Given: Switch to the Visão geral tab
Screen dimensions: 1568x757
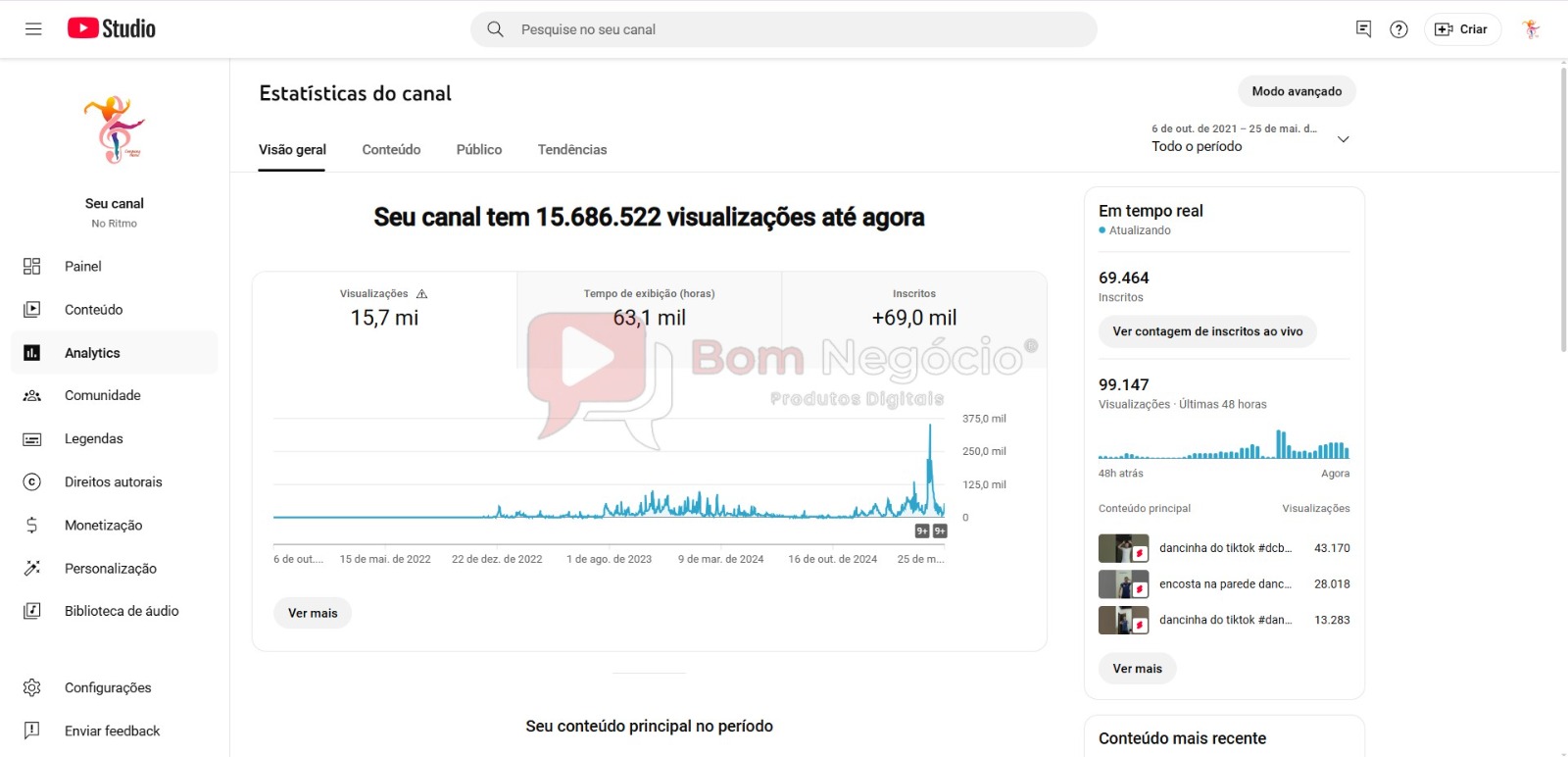Looking at the screenshot, I should (x=292, y=150).
